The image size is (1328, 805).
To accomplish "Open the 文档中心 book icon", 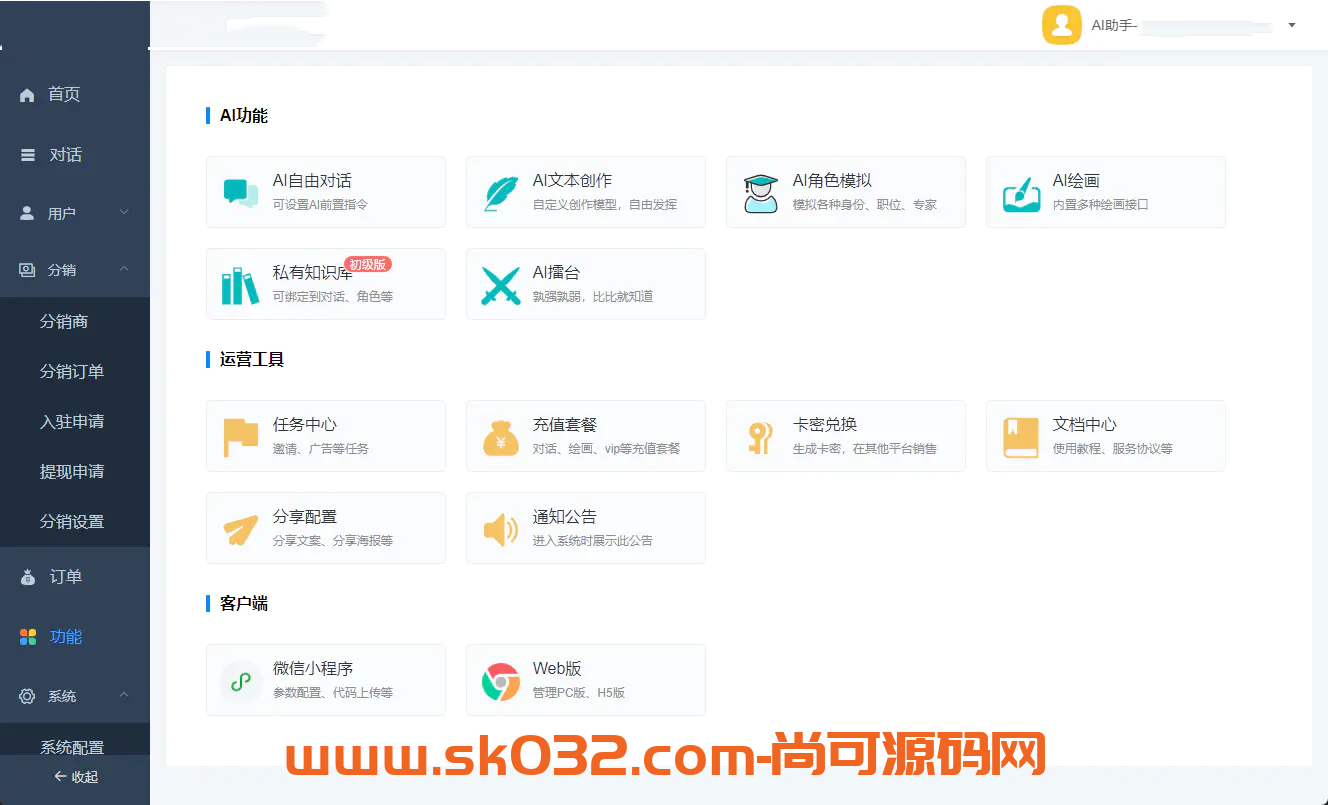I will 1021,437.
